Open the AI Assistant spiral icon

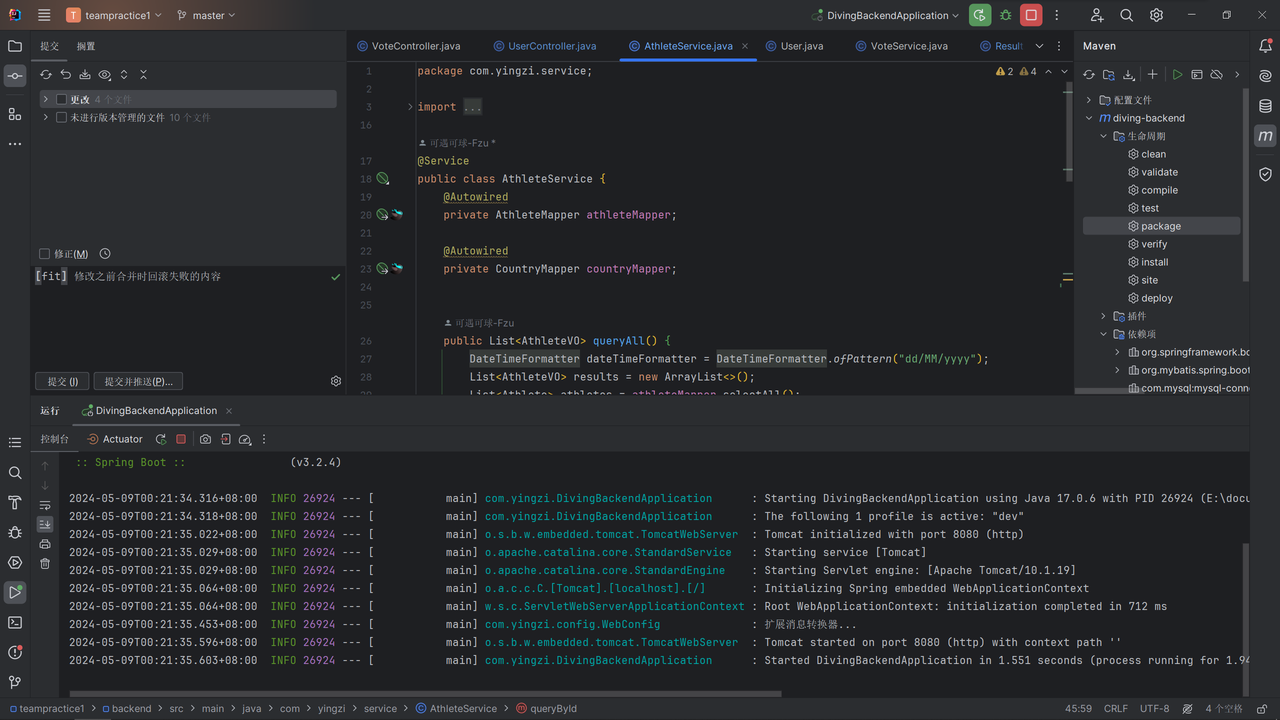pyautogui.click(x=1265, y=76)
